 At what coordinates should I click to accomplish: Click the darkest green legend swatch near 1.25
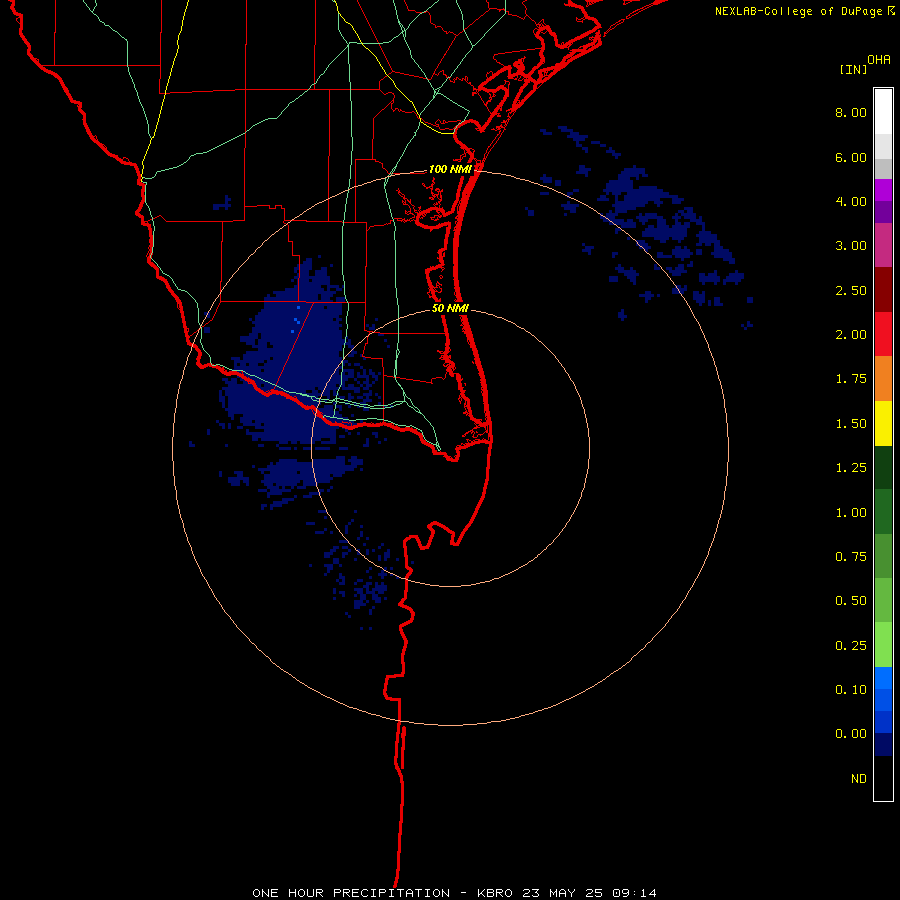point(883,468)
